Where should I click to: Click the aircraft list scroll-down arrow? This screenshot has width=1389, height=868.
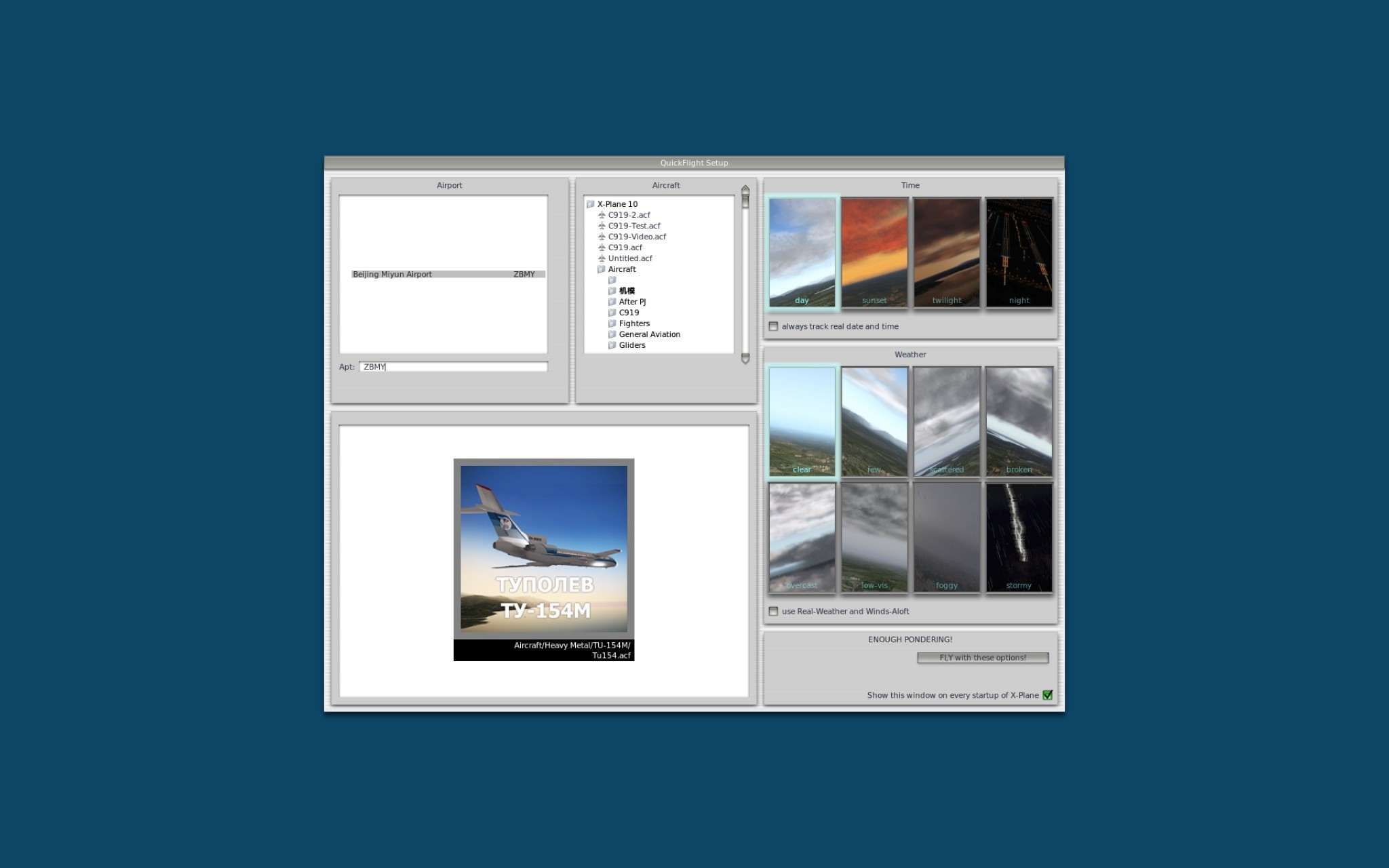coord(745,359)
